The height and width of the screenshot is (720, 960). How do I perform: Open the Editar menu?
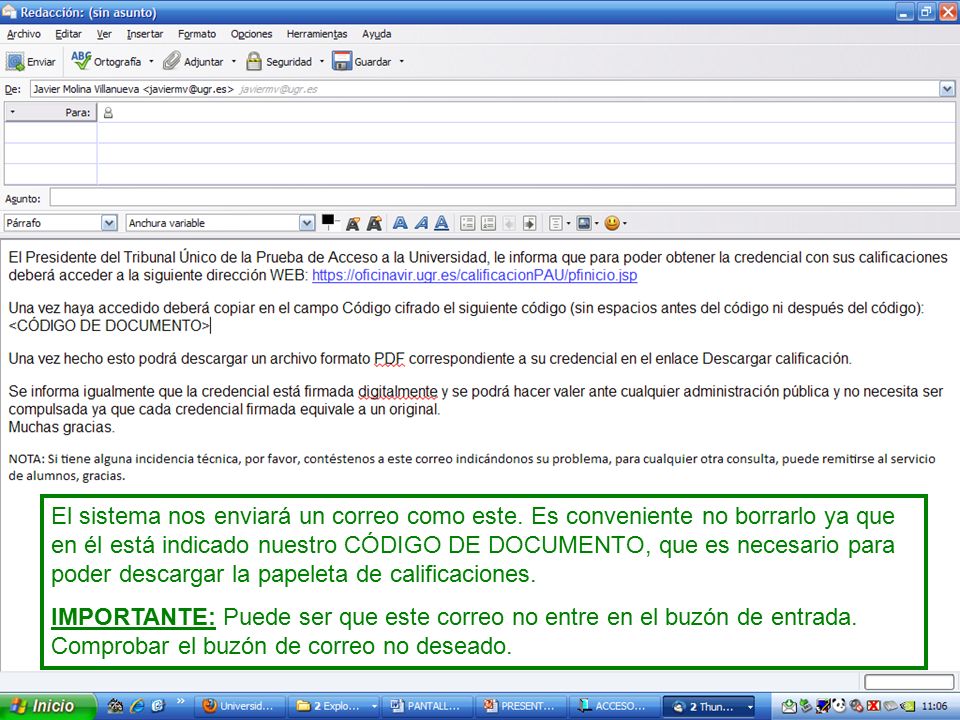[x=69, y=34]
